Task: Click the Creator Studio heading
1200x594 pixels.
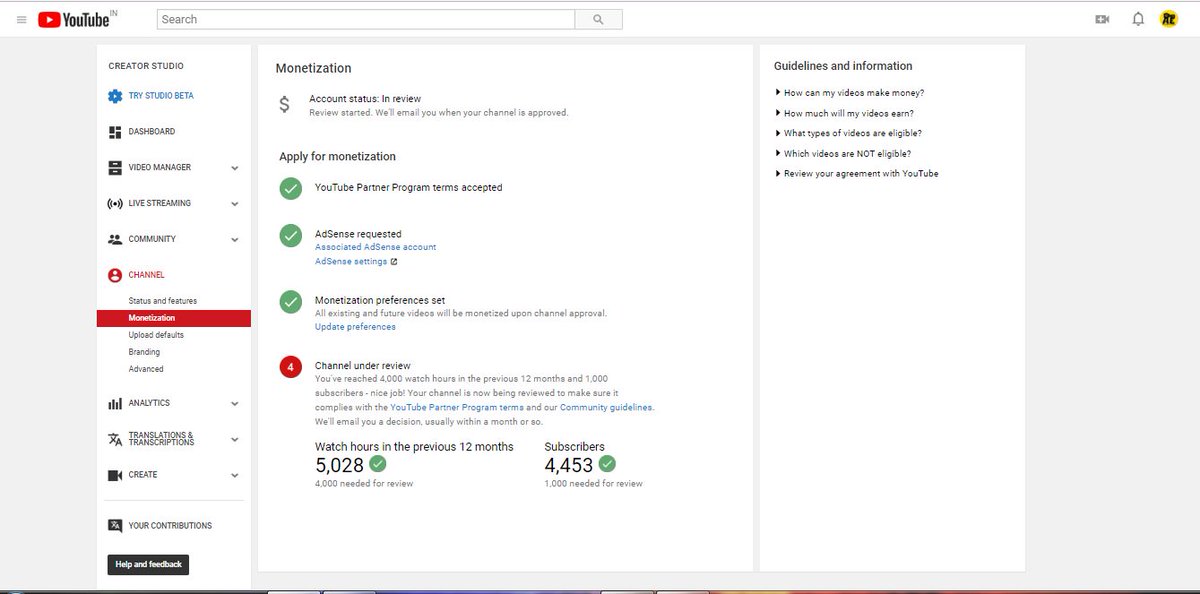Action: (146, 66)
